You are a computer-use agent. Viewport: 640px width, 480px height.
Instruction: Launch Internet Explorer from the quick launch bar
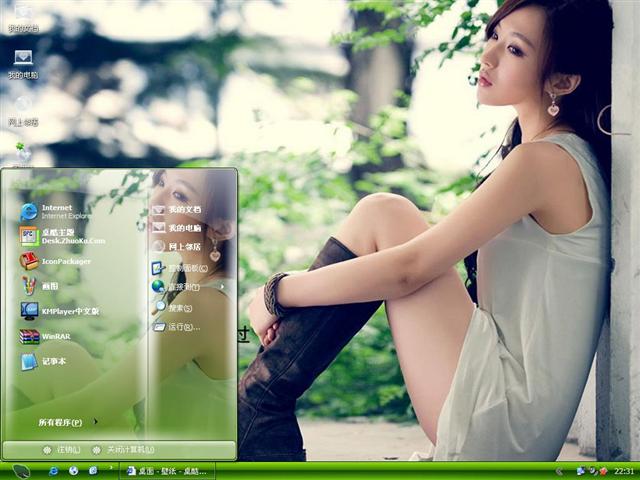pos(53,471)
